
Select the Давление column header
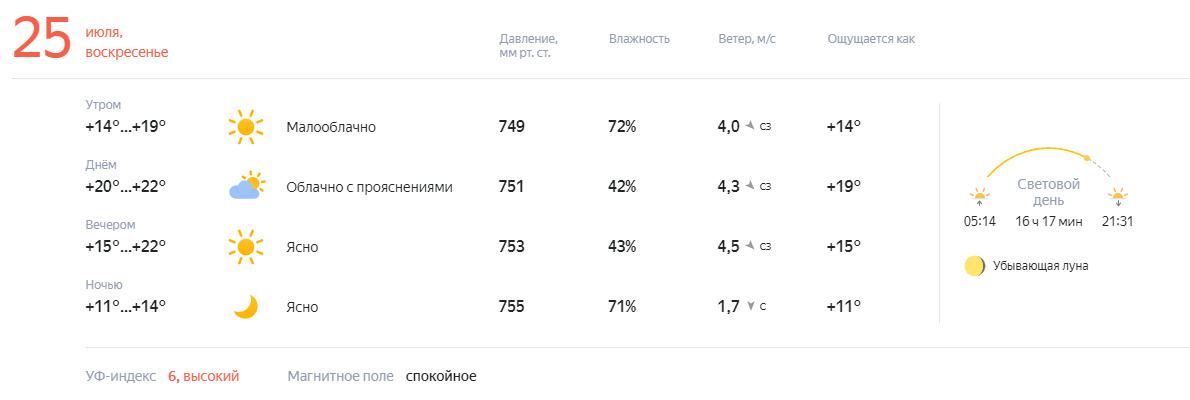point(528,46)
